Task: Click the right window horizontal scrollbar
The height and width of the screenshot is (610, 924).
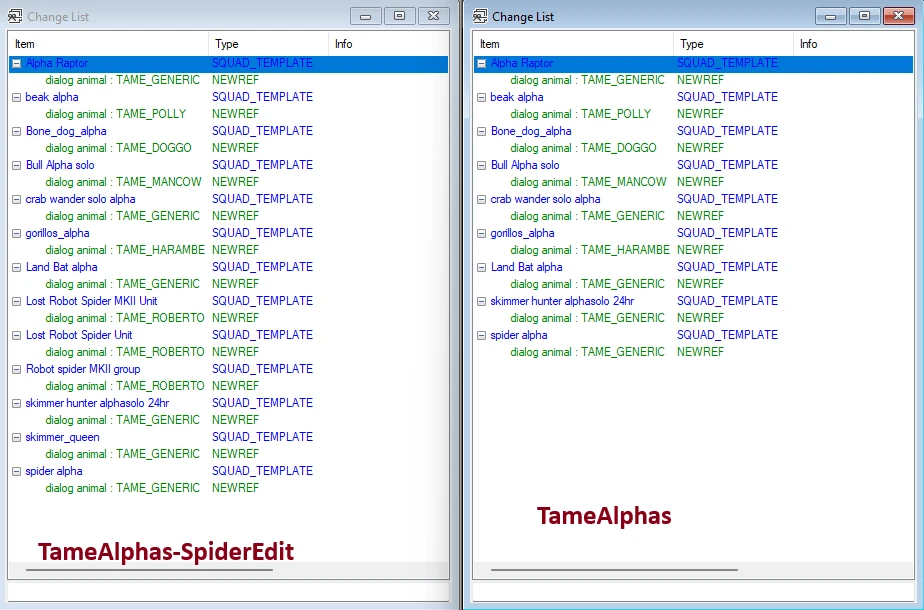Action: tap(614, 569)
